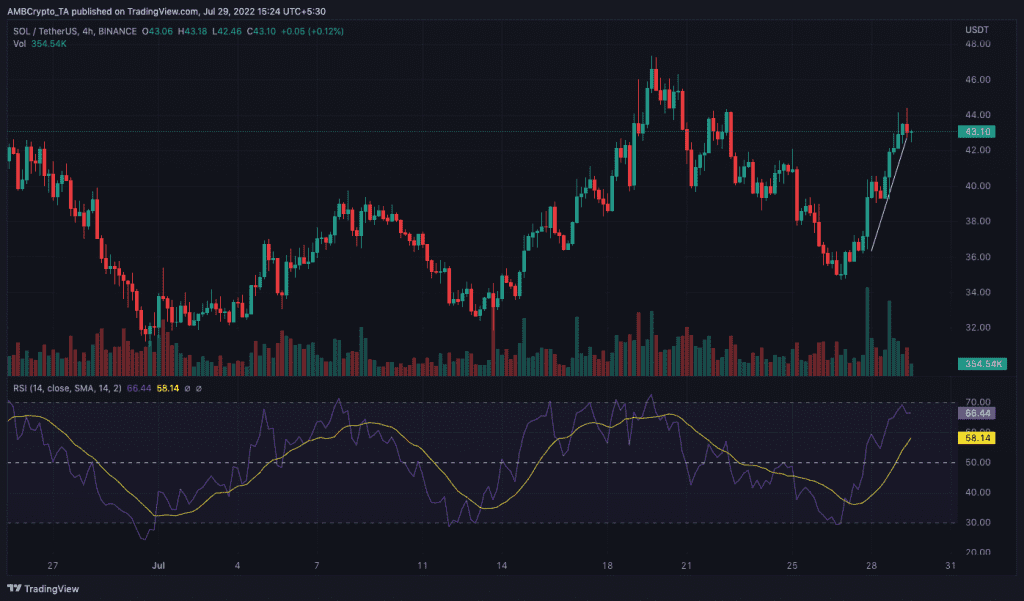Click the 70.00 RSI level label

point(978,402)
